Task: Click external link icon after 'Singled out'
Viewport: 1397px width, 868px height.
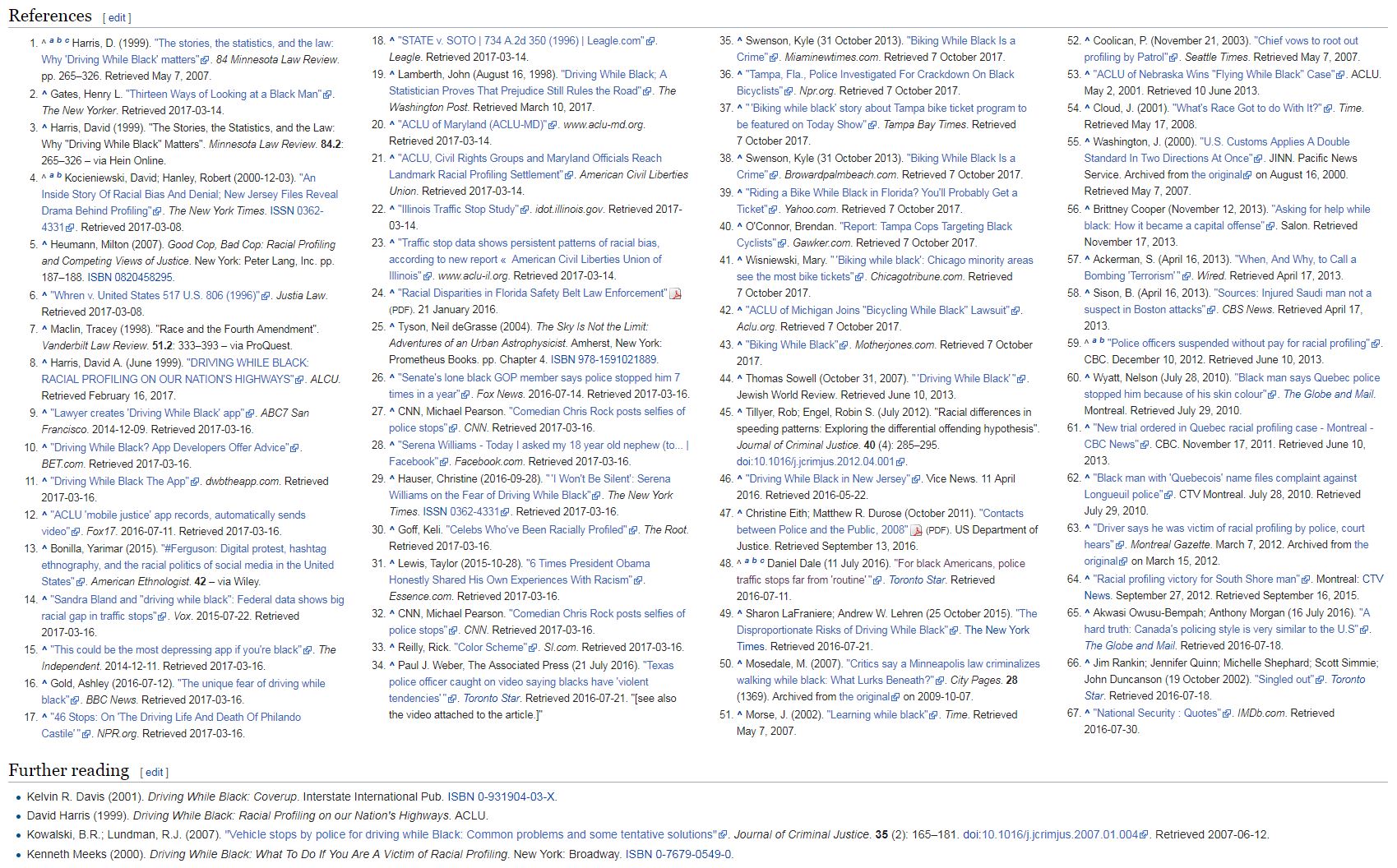Action: tap(1321, 680)
